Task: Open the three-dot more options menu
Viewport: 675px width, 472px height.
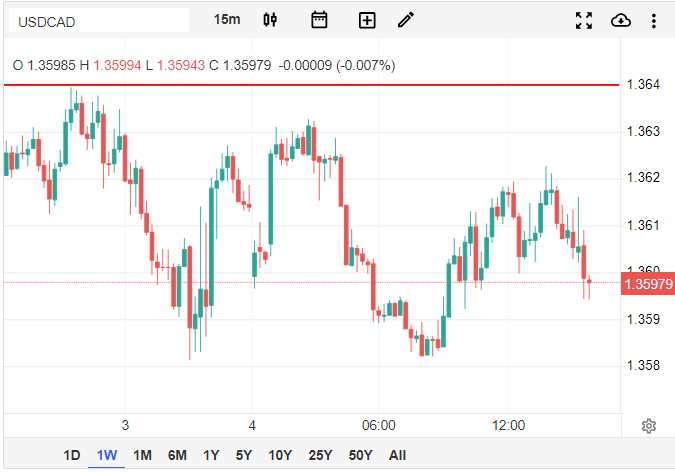Action: [654, 20]
